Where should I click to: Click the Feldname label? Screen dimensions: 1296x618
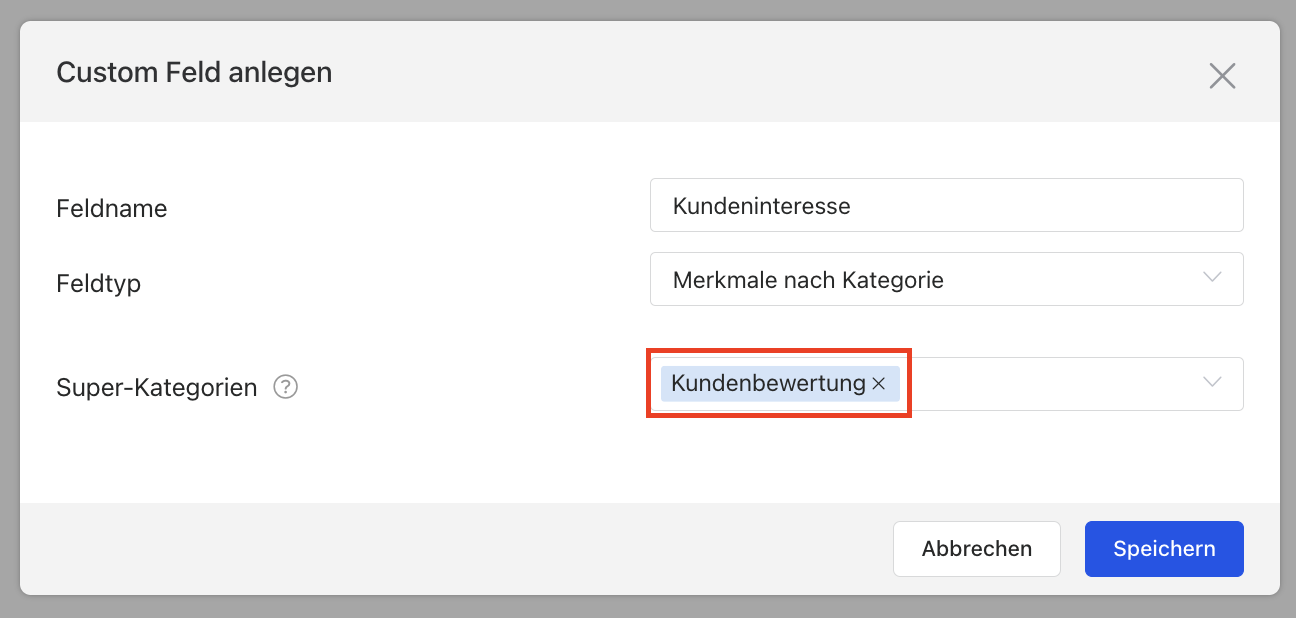click(x=112, y=209)
